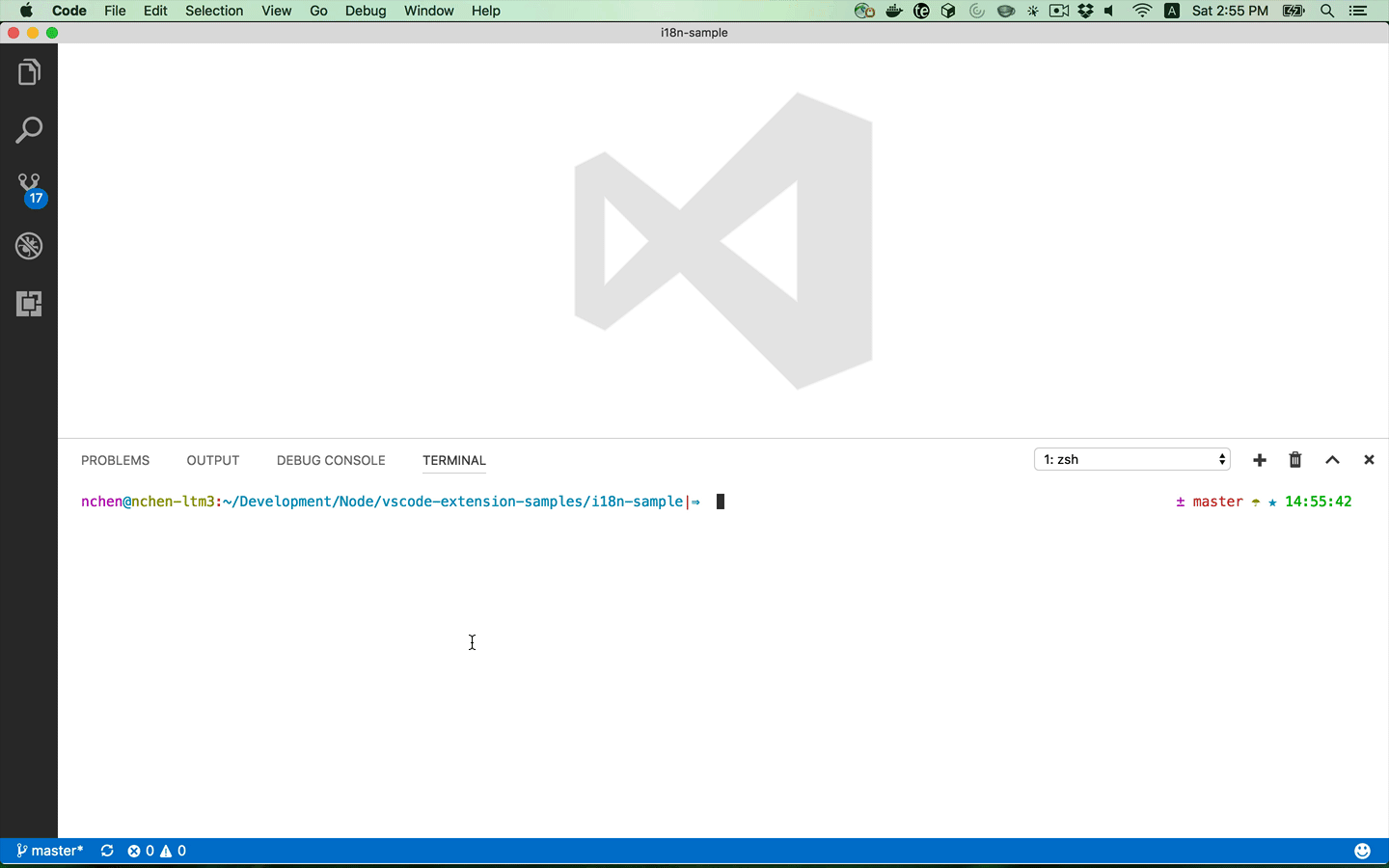
Task: Click the terminal prompt path text
Action: click(452, 502)
